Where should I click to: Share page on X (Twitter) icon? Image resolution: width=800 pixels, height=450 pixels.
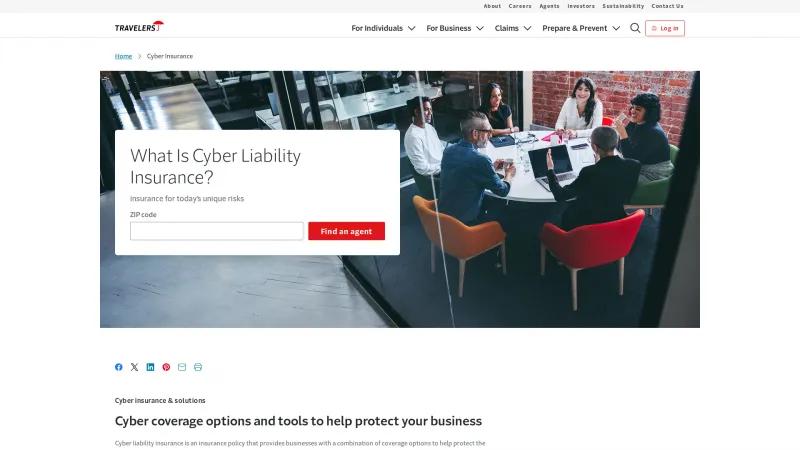point(134,367)
